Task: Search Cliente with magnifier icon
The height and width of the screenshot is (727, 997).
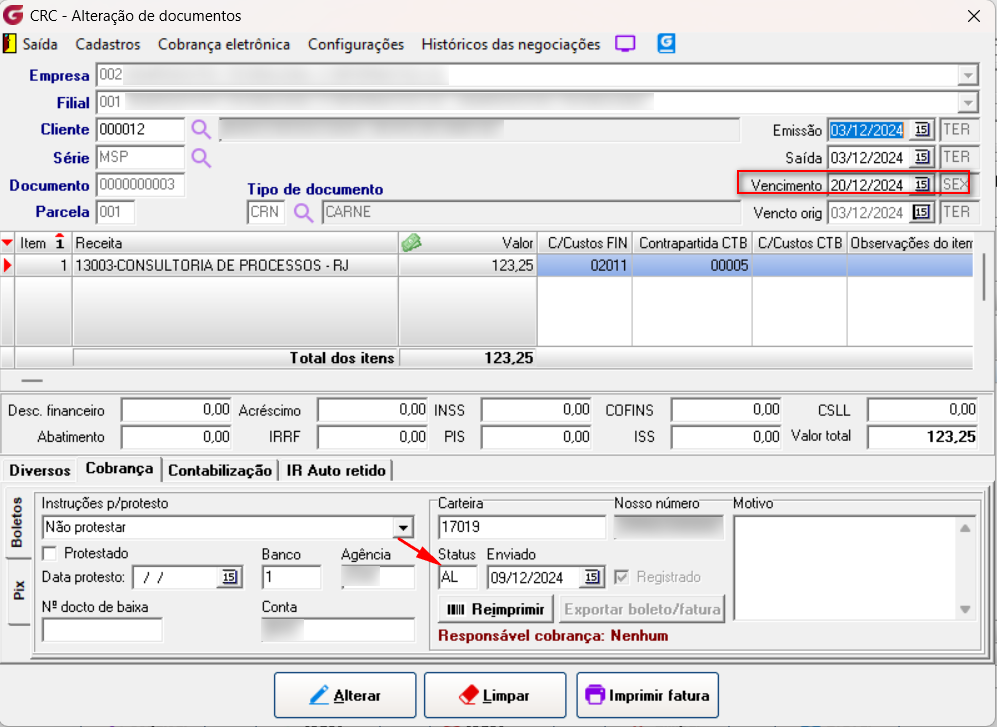Action: pyautogui.click(x=201, y=130)
